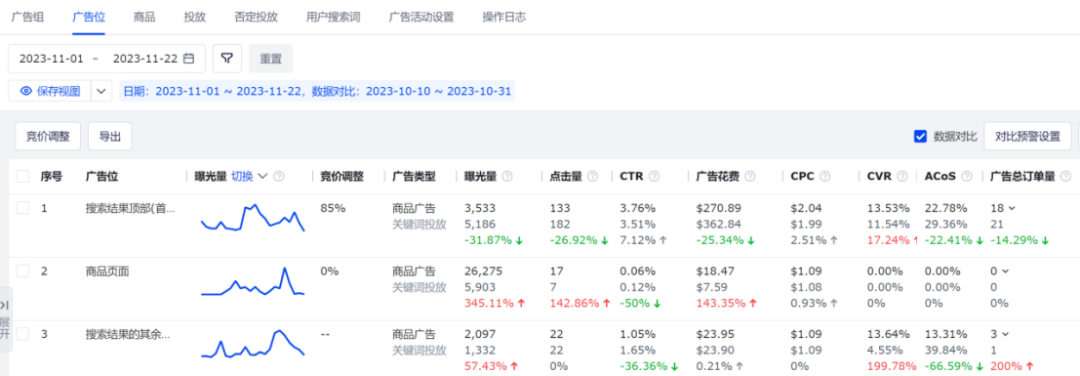Uncheck the 数据对比 checkbox
The width and height of the screenshot is (1080, 376).
pyautogui.click(x=920, y=136)
